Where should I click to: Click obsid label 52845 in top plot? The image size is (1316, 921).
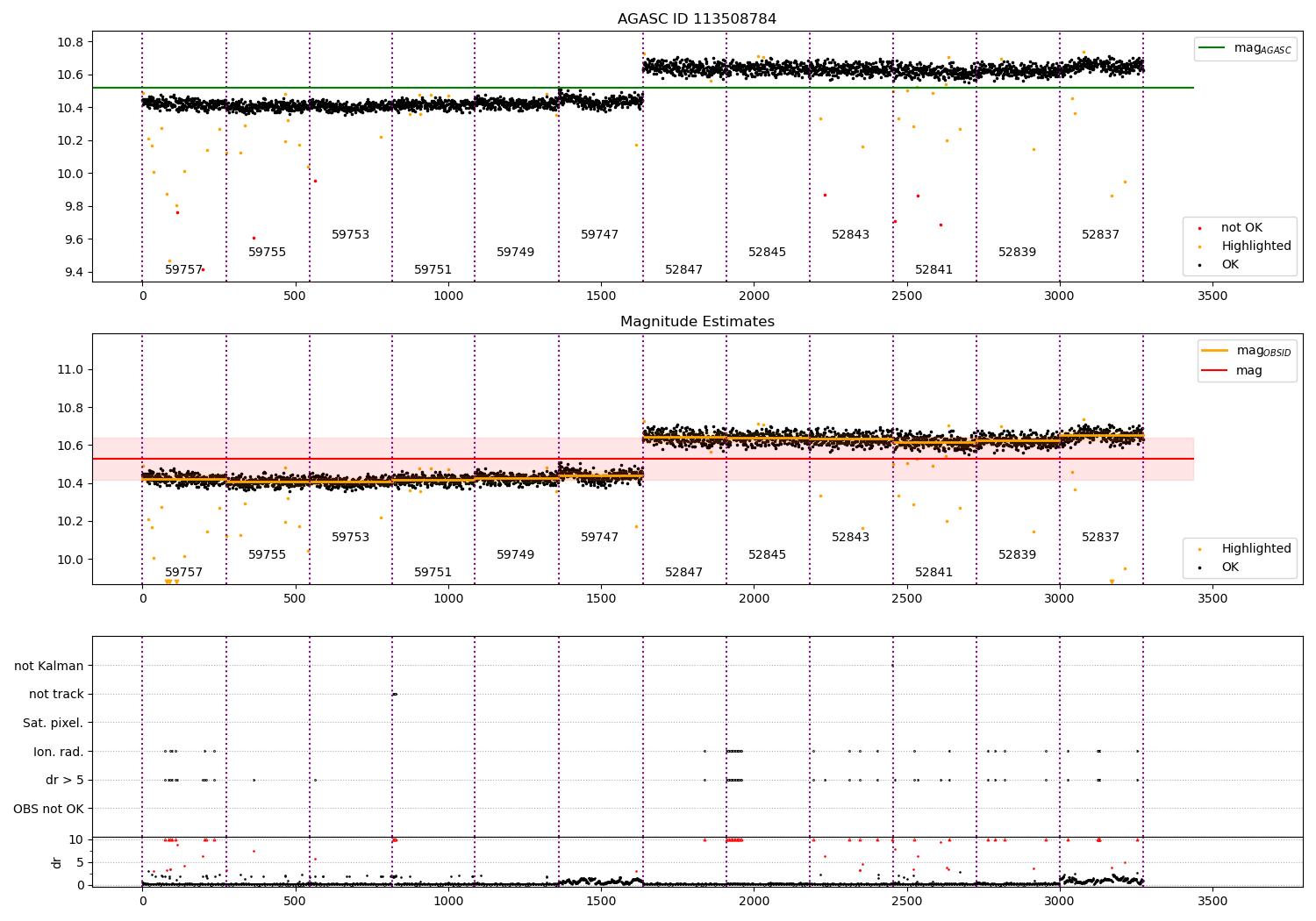767,253
